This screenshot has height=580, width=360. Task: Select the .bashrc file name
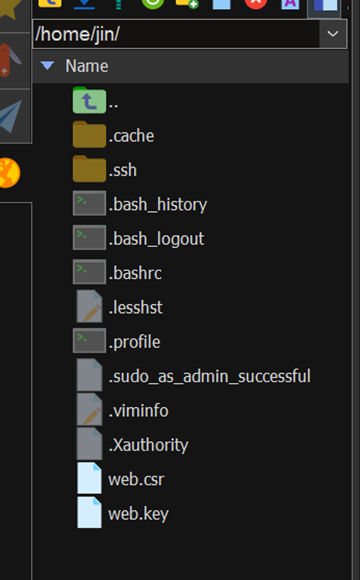click(x=135, y=273)
